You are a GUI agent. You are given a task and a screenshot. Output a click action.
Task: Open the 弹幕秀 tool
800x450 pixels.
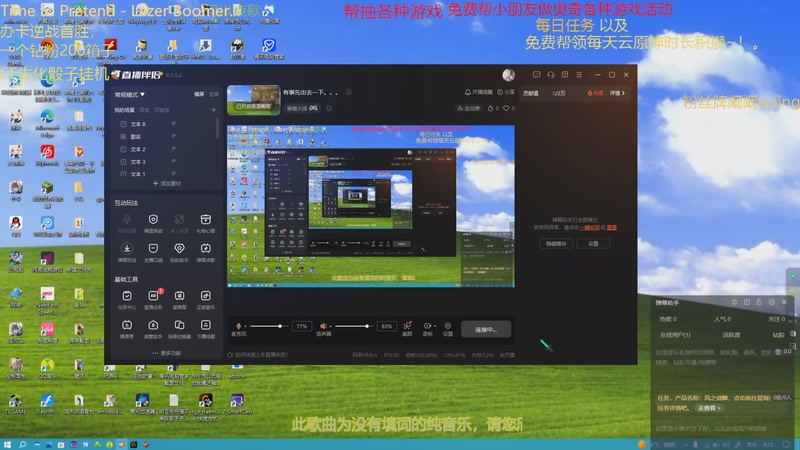[127, 329]
